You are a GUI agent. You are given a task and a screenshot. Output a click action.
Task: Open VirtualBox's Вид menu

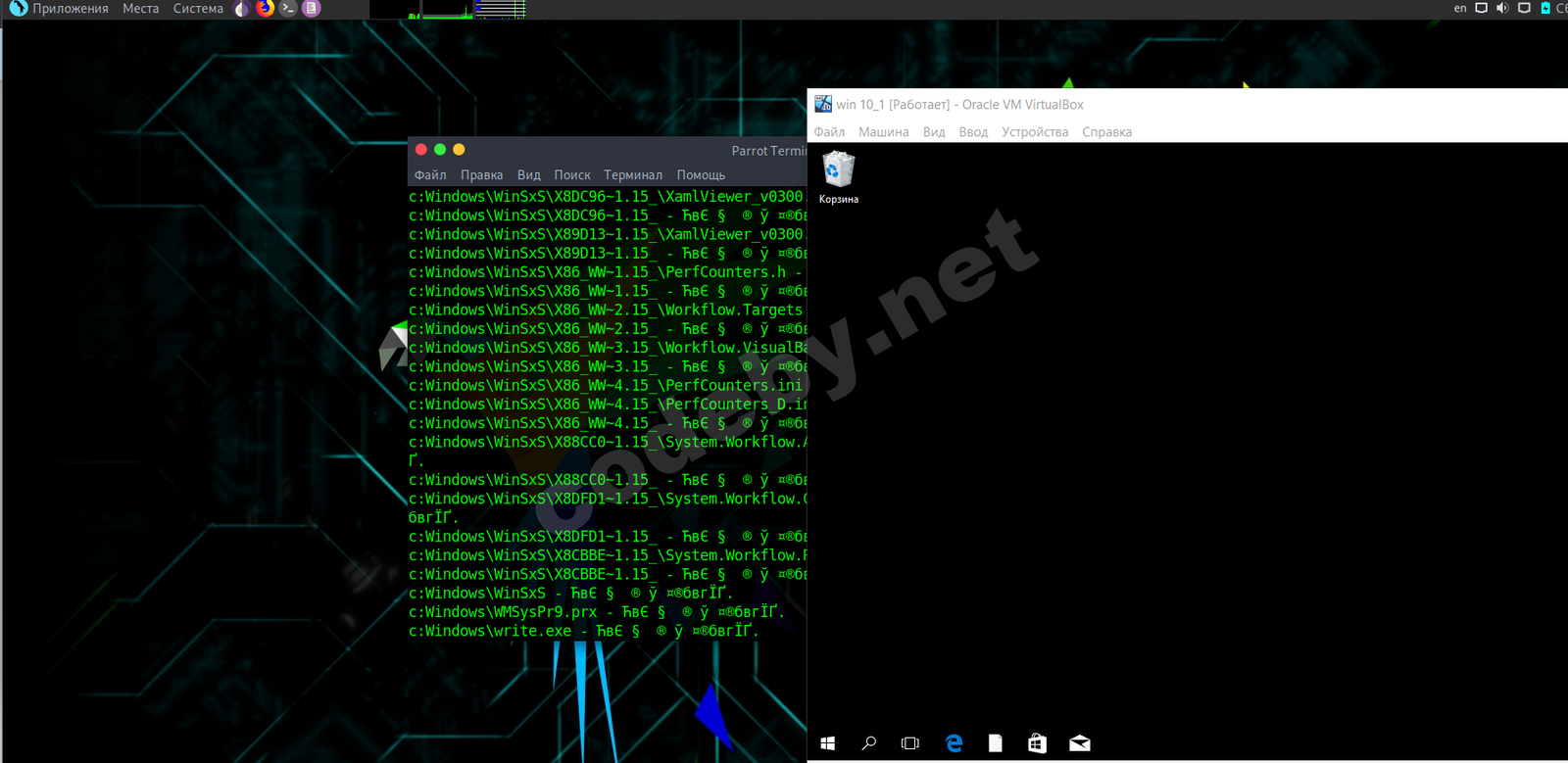tap(934, 132)
